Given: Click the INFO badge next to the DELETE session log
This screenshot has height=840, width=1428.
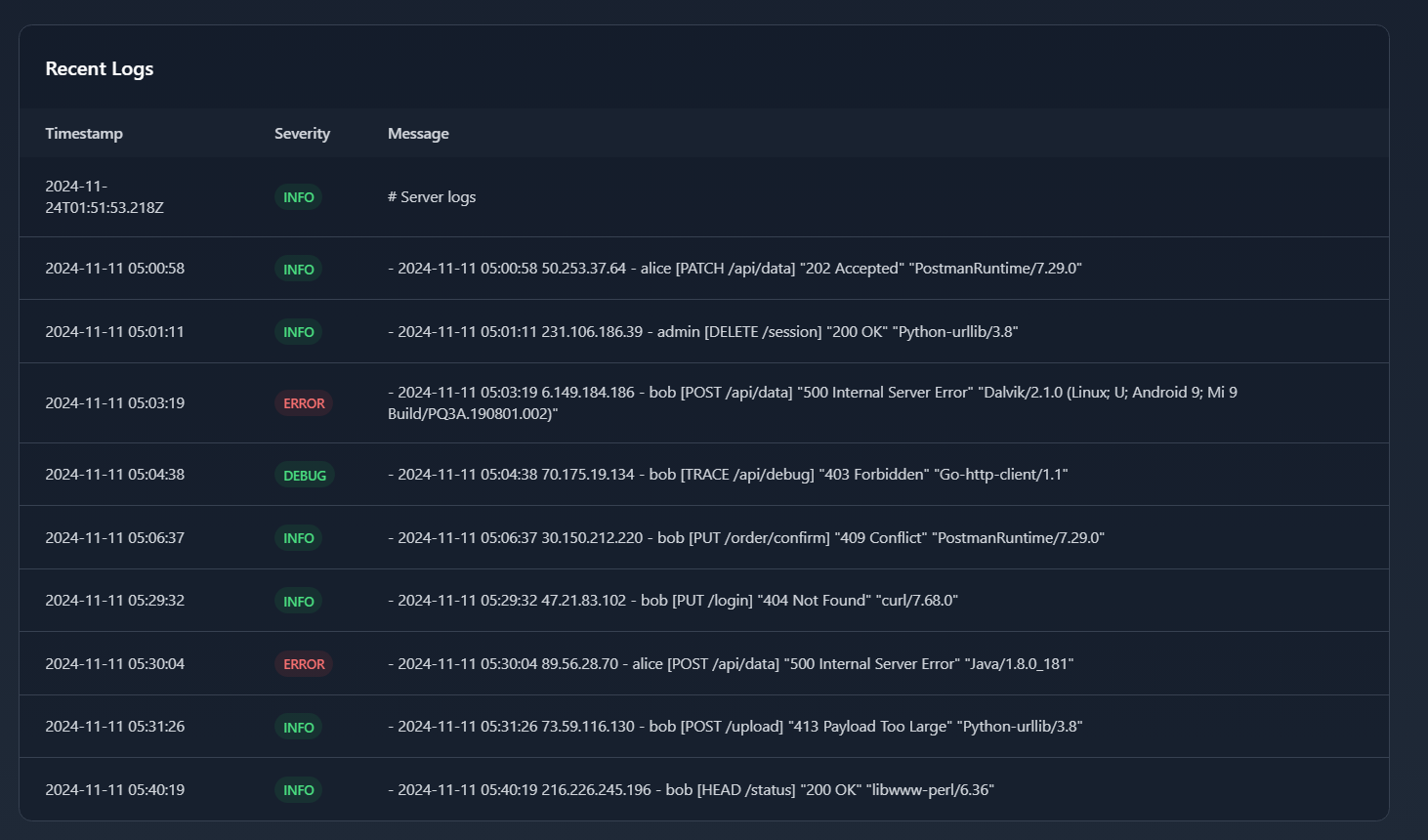Looking at the screenshot, I should coord(298,331).
